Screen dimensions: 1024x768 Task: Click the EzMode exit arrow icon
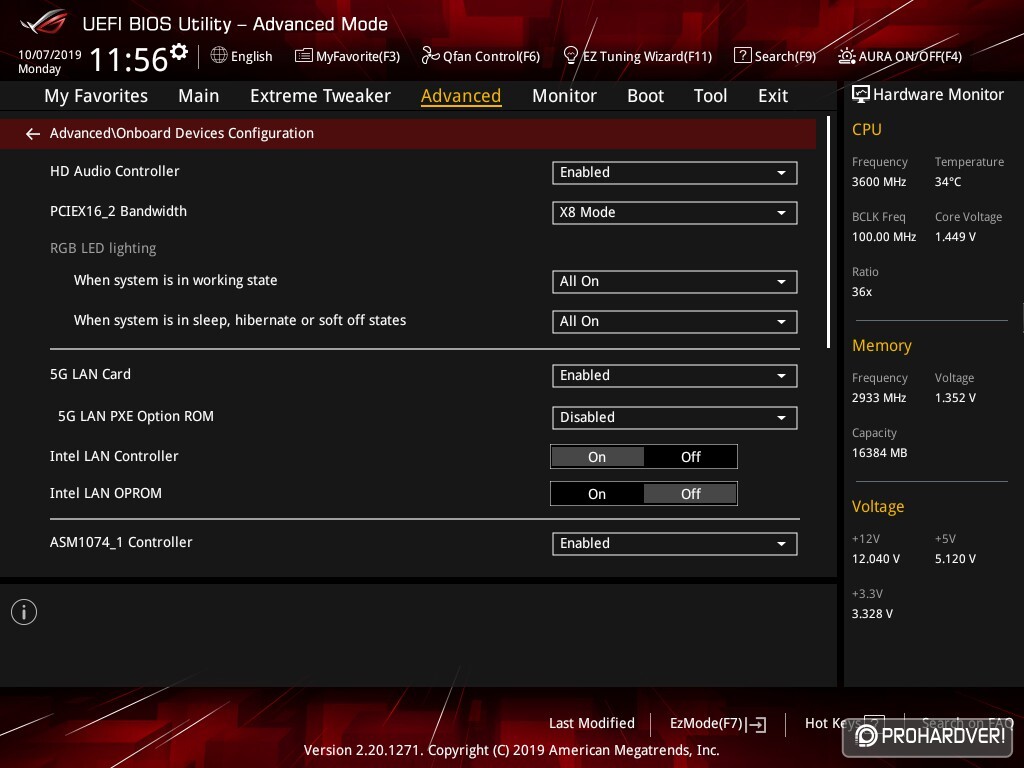pyautogui.click(x=756, y=724)
